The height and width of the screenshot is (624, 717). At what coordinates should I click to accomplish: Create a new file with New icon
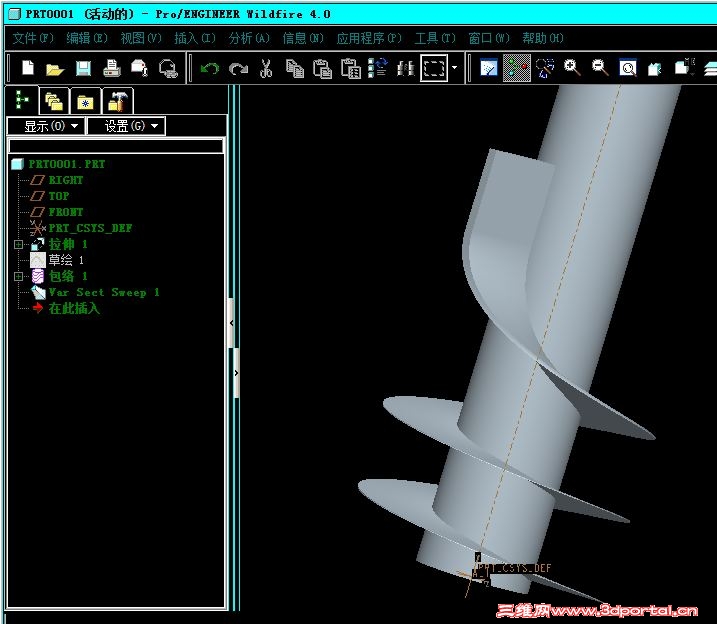coord(28,68)
